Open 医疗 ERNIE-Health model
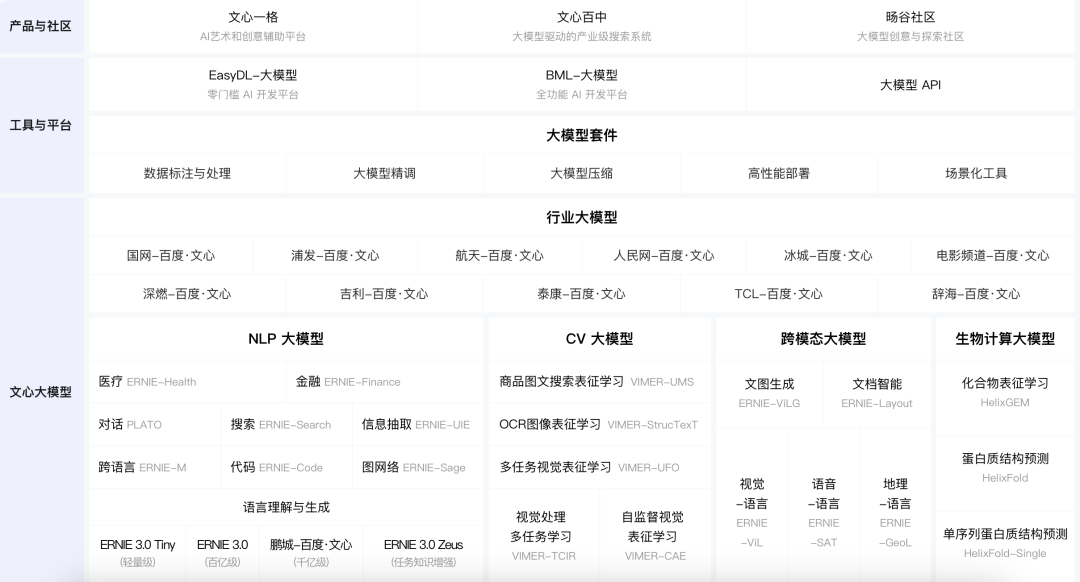The height and width of the screenshot is (582, 1080). click(x=187, y=382)
